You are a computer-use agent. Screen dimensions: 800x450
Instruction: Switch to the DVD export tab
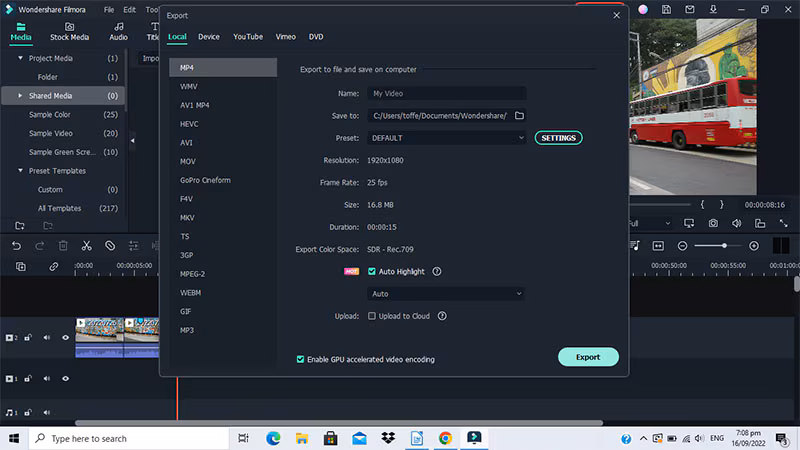tap(316, 37)
